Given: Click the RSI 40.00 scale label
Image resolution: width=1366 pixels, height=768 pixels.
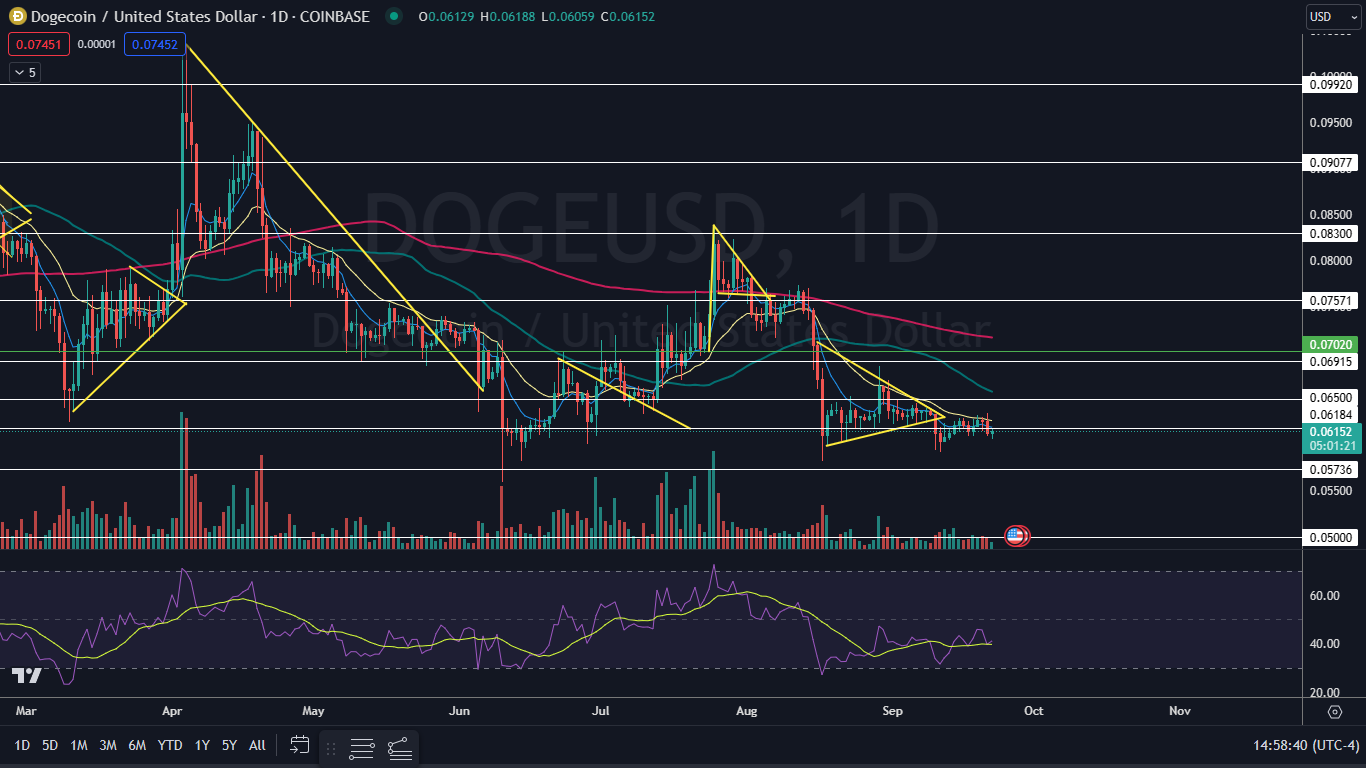Looking at the screenshot, I should point(1324,644).
